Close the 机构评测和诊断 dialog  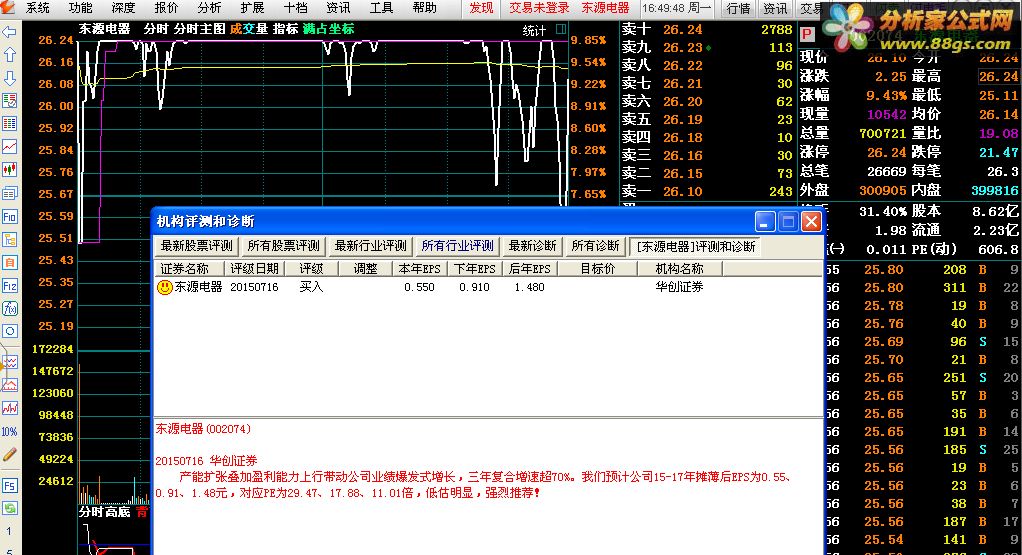[x=811, y=222]
